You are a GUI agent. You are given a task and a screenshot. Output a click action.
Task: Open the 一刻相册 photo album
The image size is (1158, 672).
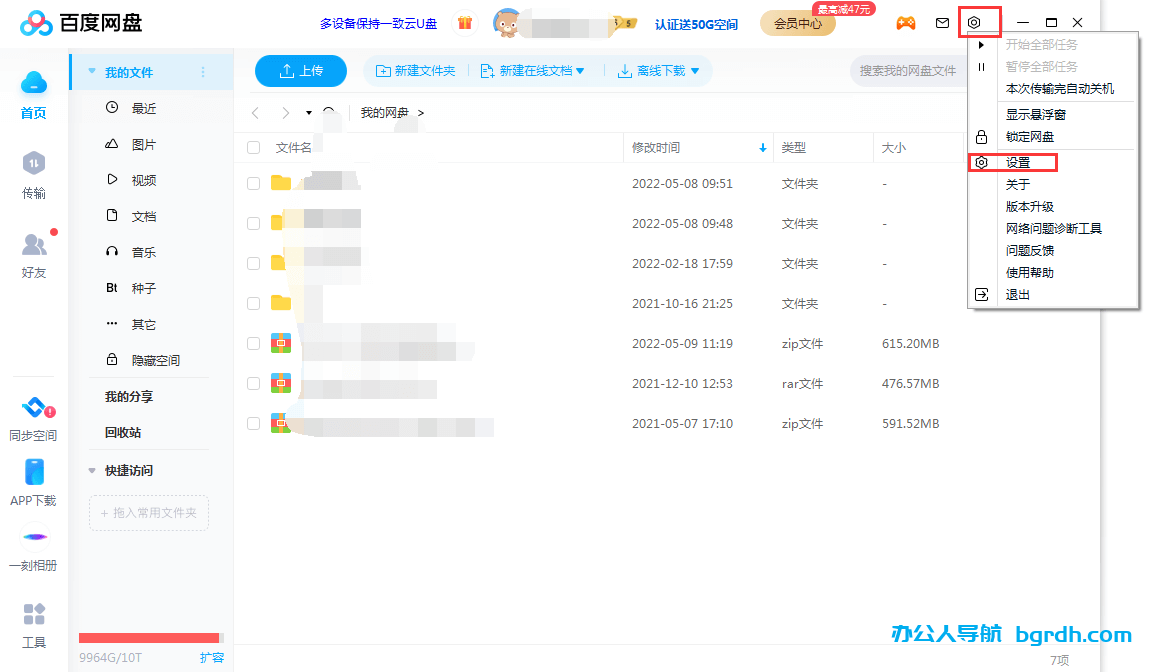[x=33, y=550]
